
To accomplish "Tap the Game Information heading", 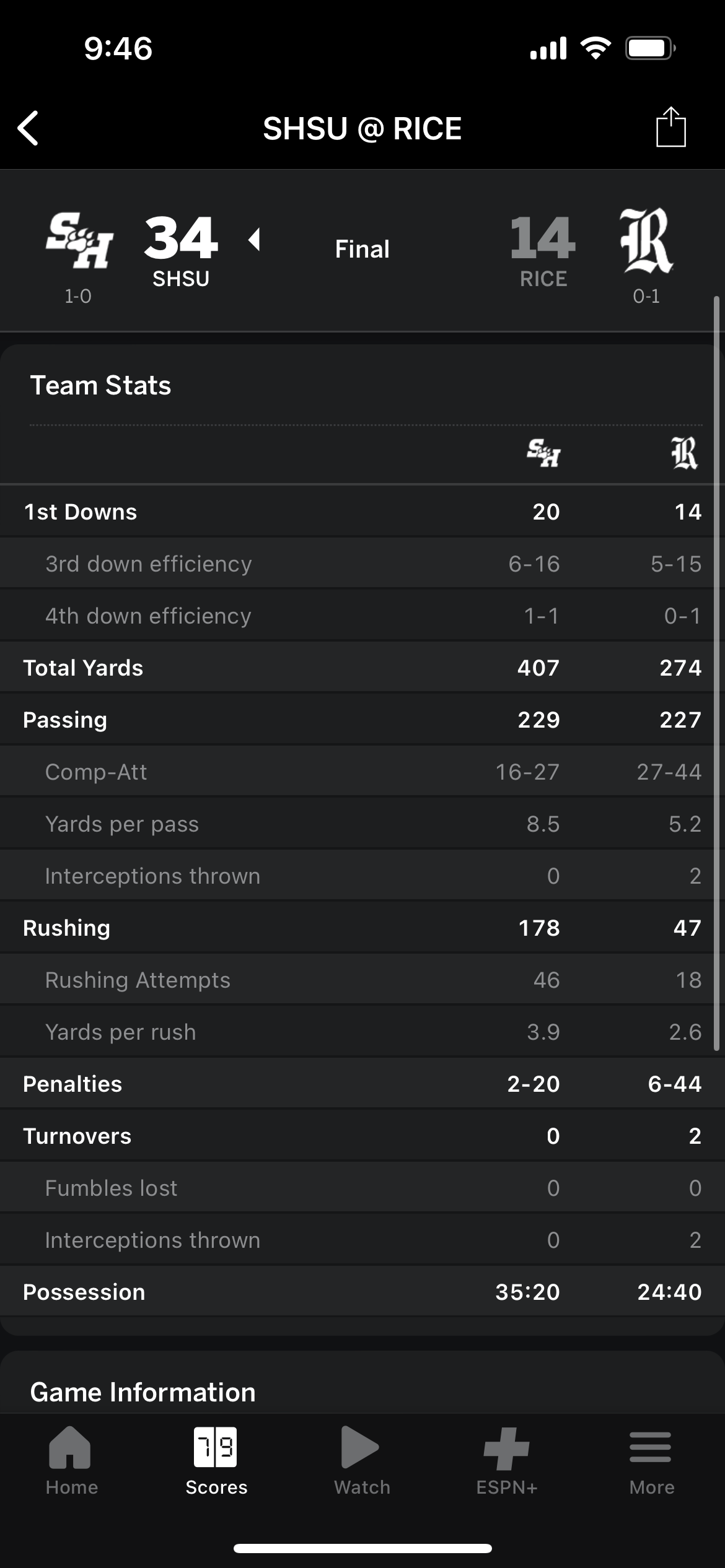I will pos(143,1392).
